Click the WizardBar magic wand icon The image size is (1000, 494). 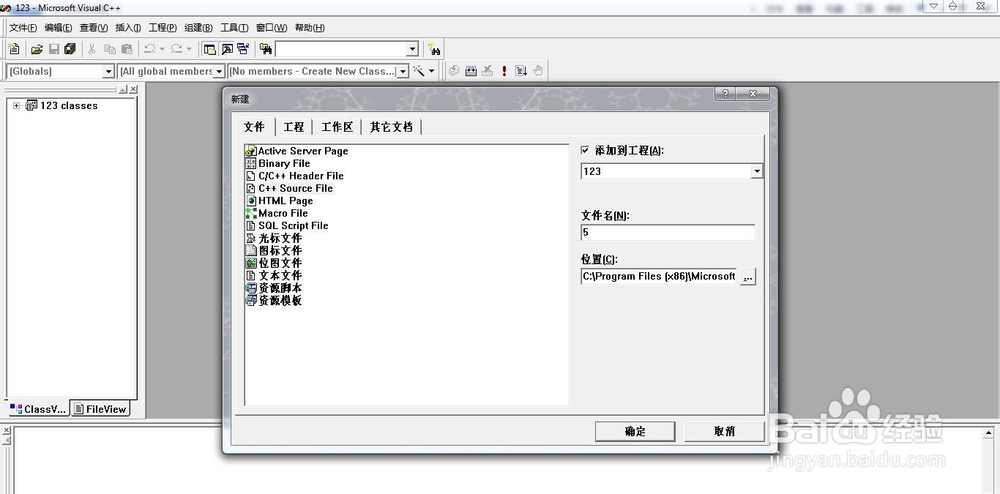(419, 71)
